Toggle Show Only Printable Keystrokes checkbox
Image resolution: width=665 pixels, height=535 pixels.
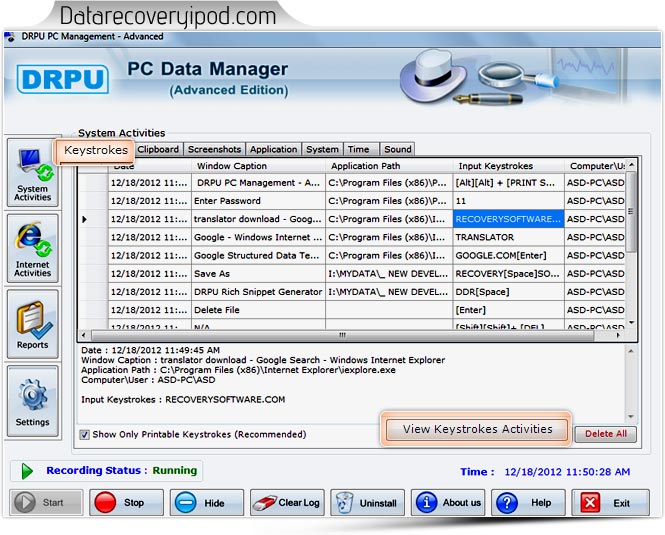tap(84, 434)
